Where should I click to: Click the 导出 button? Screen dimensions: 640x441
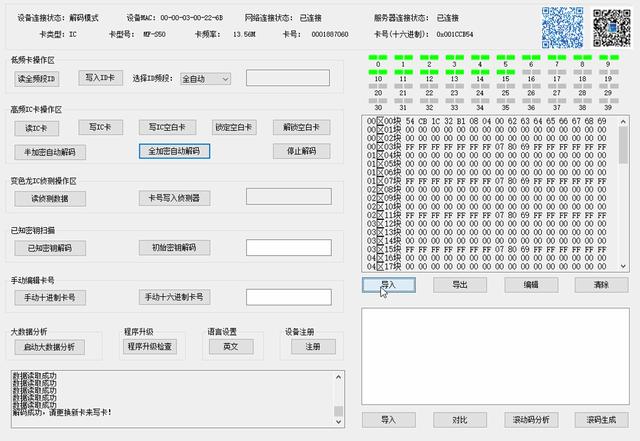pos(460,285)
